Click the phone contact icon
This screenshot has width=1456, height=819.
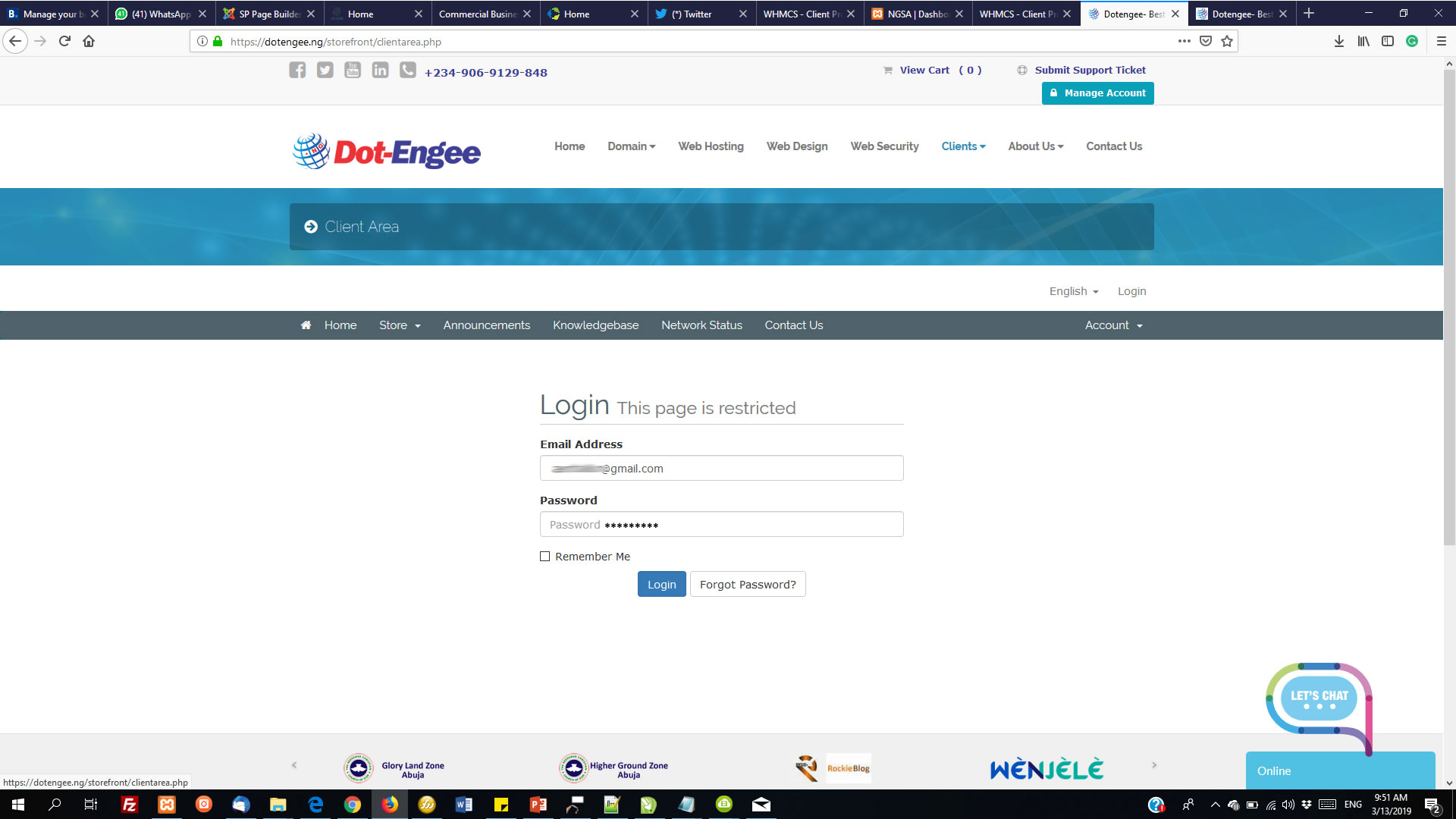click(407, 71)
